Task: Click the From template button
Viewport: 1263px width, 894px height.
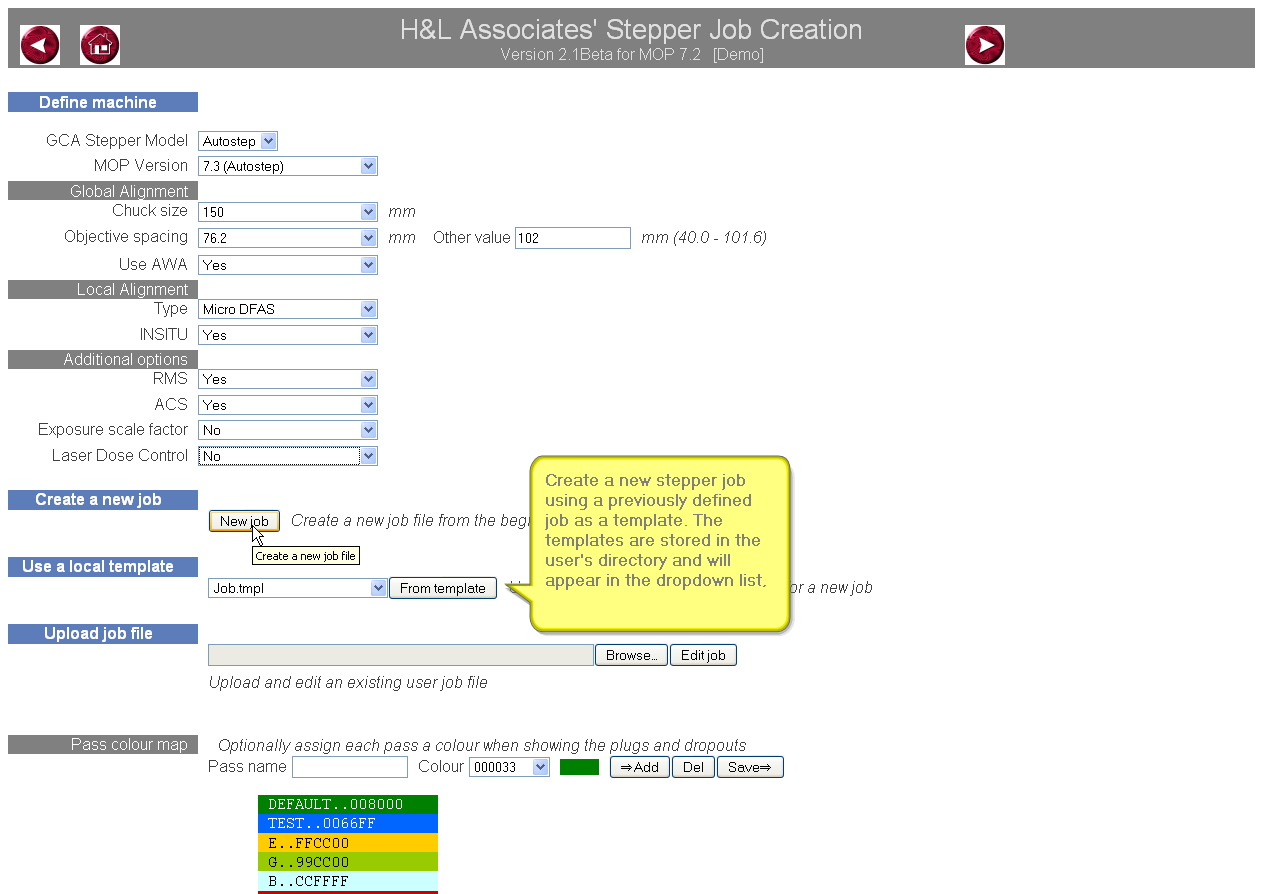Action: pos(443,588)
